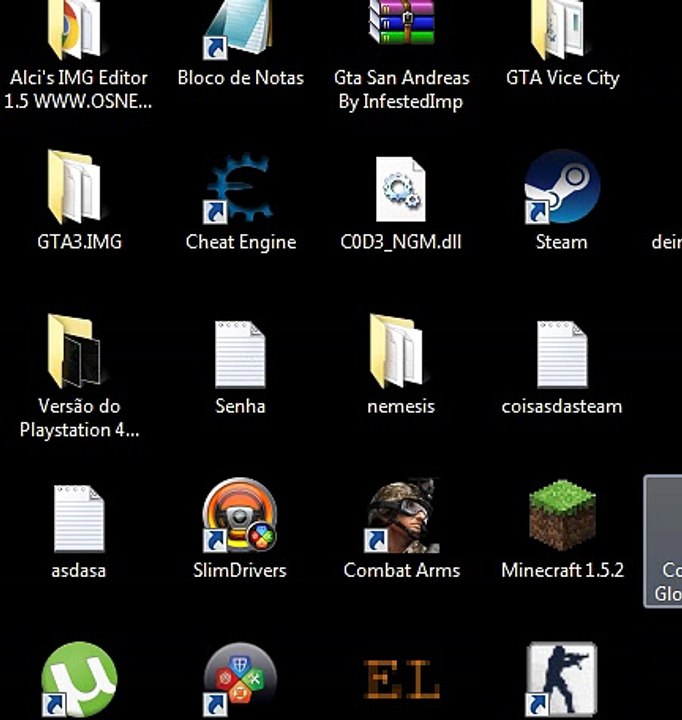Click the 'Steam' label text
682x720 pixels.
pos(561,242)
